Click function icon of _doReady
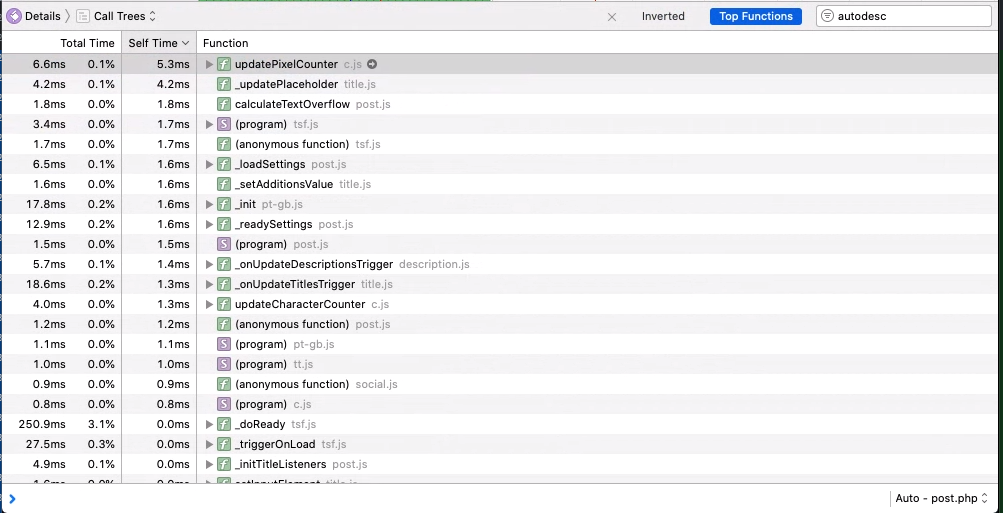This screenshot has width=1003, height=513. (223, 424)
